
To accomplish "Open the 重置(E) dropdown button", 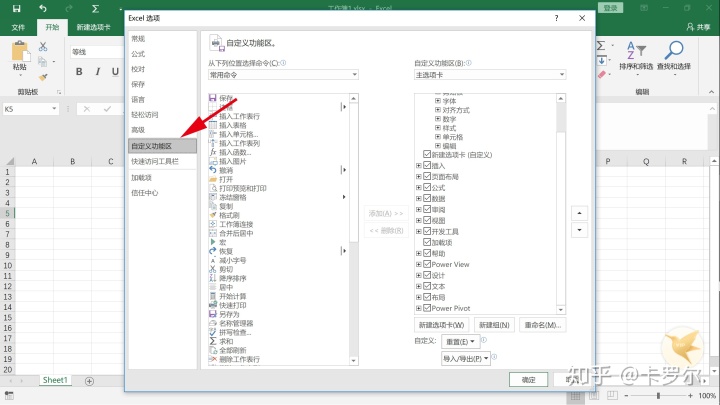I will [x=461, y=341].
